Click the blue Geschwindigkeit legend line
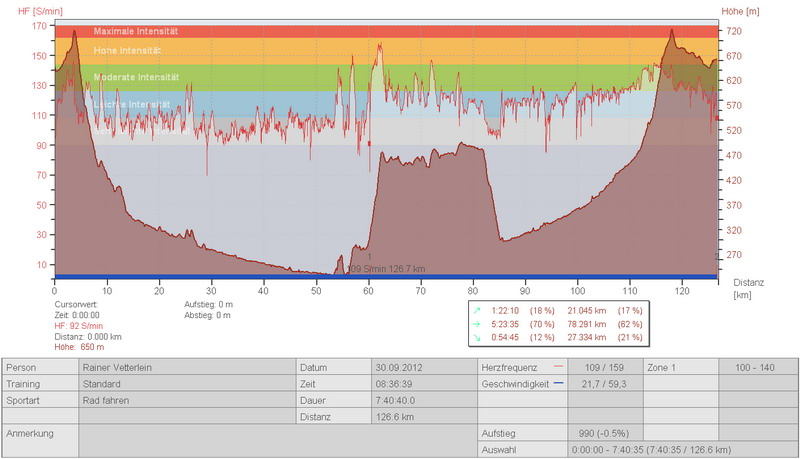Viewport: 800px width, 459px height. pos(559,383)
